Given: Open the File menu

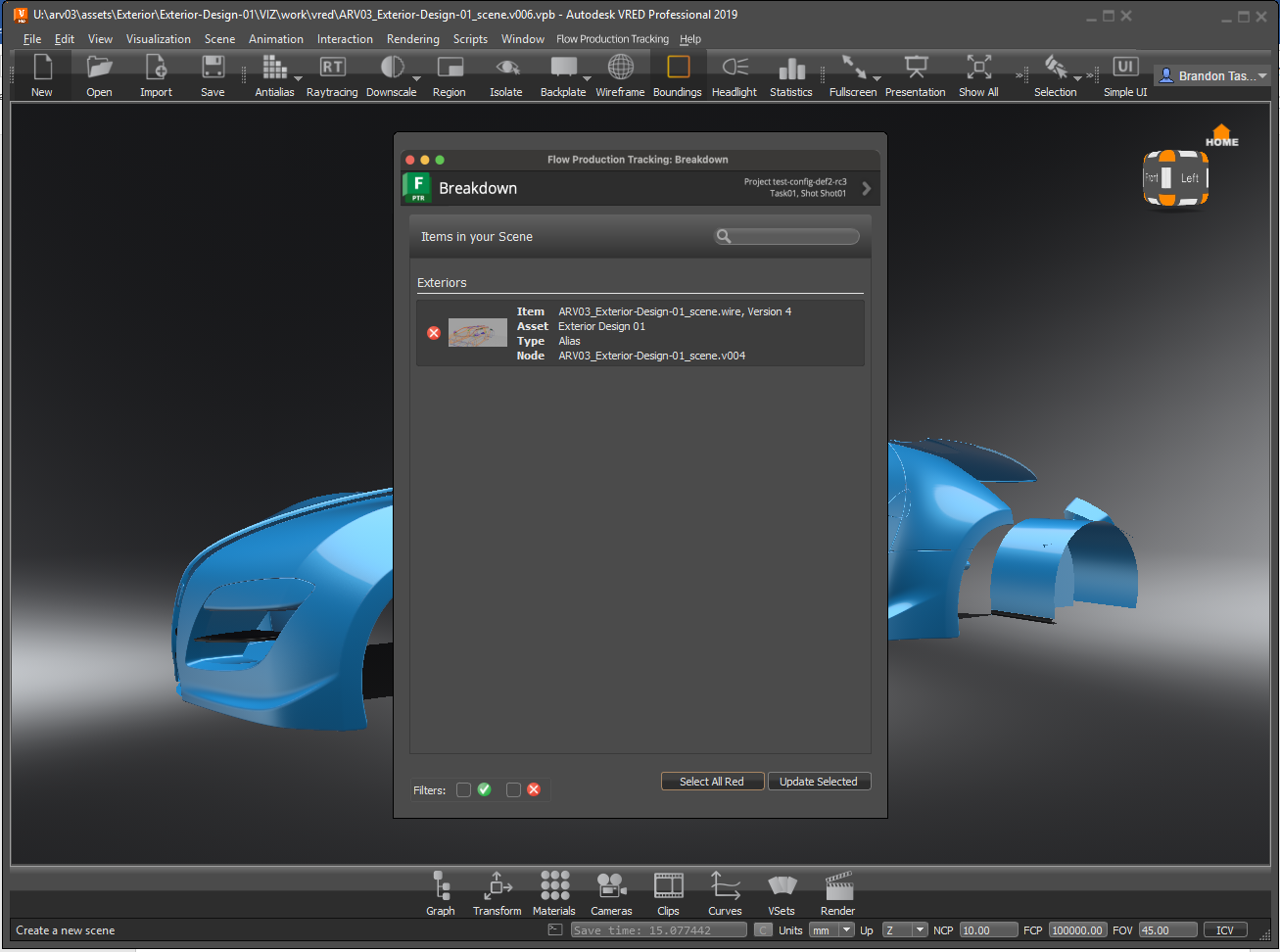Looking at the screenshot, I should (32, 39).
